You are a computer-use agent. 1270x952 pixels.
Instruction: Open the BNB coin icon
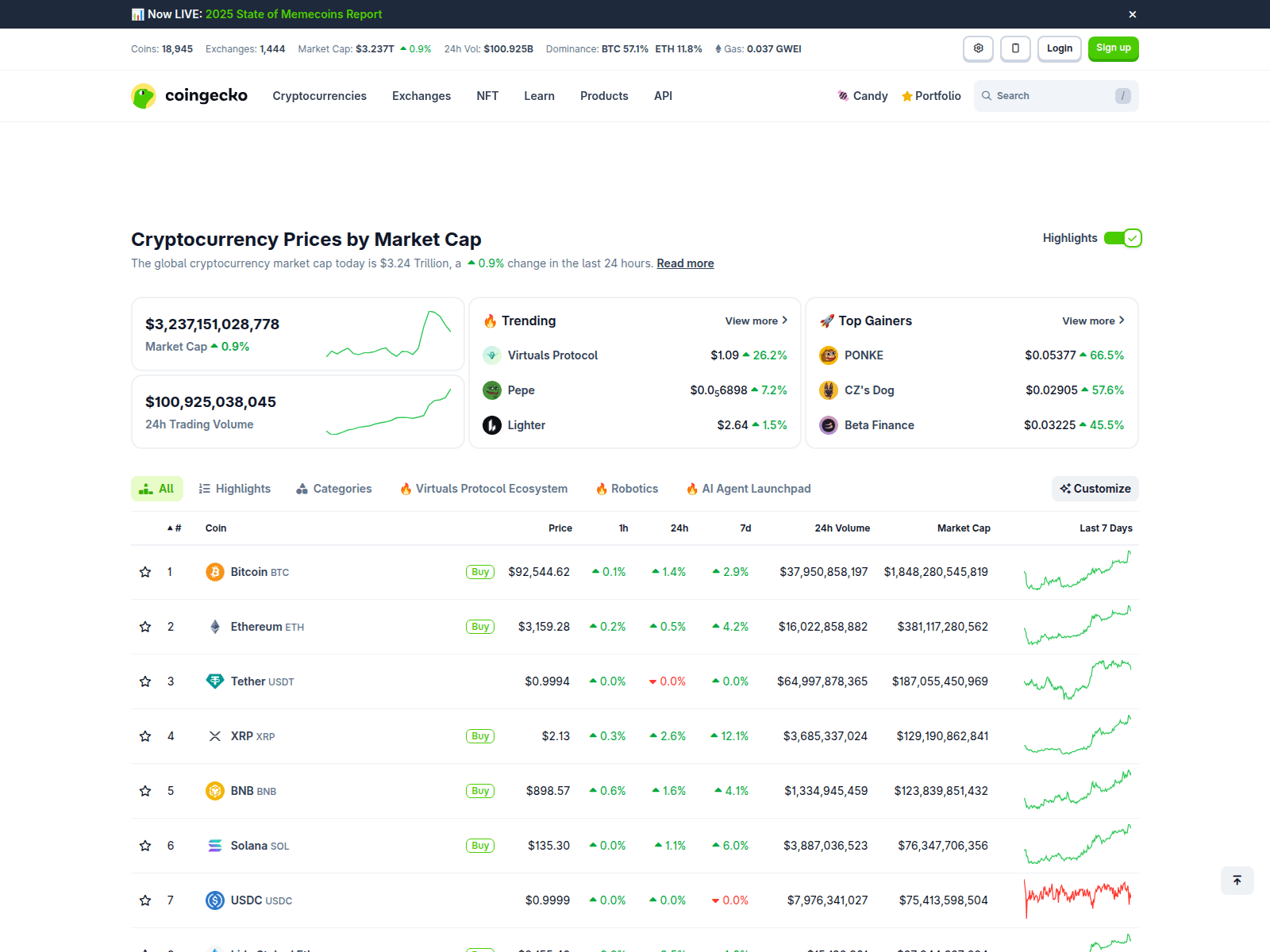(x=215, y=791)
